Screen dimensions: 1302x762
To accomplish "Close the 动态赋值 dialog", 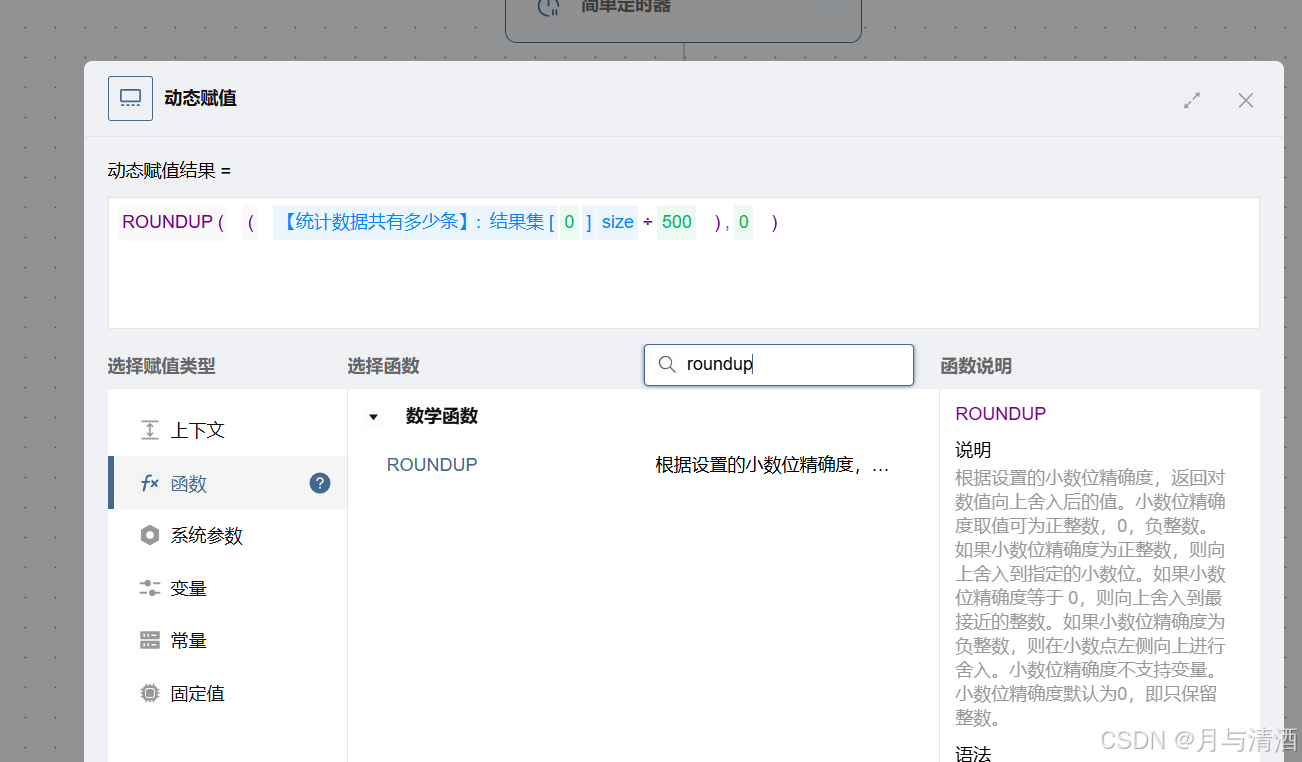I will 1246,100.
